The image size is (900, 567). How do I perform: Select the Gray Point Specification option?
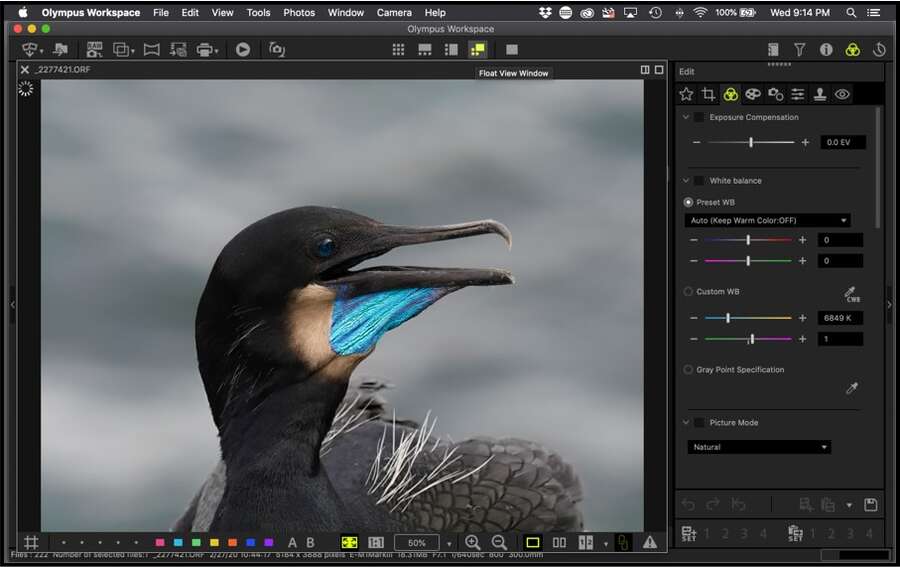(x=688, y=370)
